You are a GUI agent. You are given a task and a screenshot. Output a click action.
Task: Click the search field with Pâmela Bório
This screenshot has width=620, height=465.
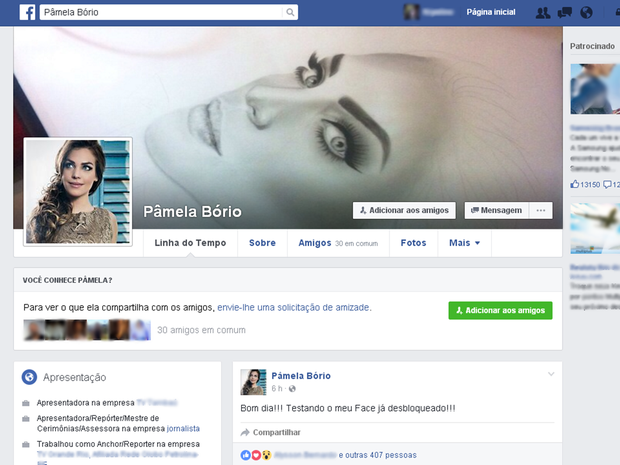pyautogui.click(x=160, y=13)
